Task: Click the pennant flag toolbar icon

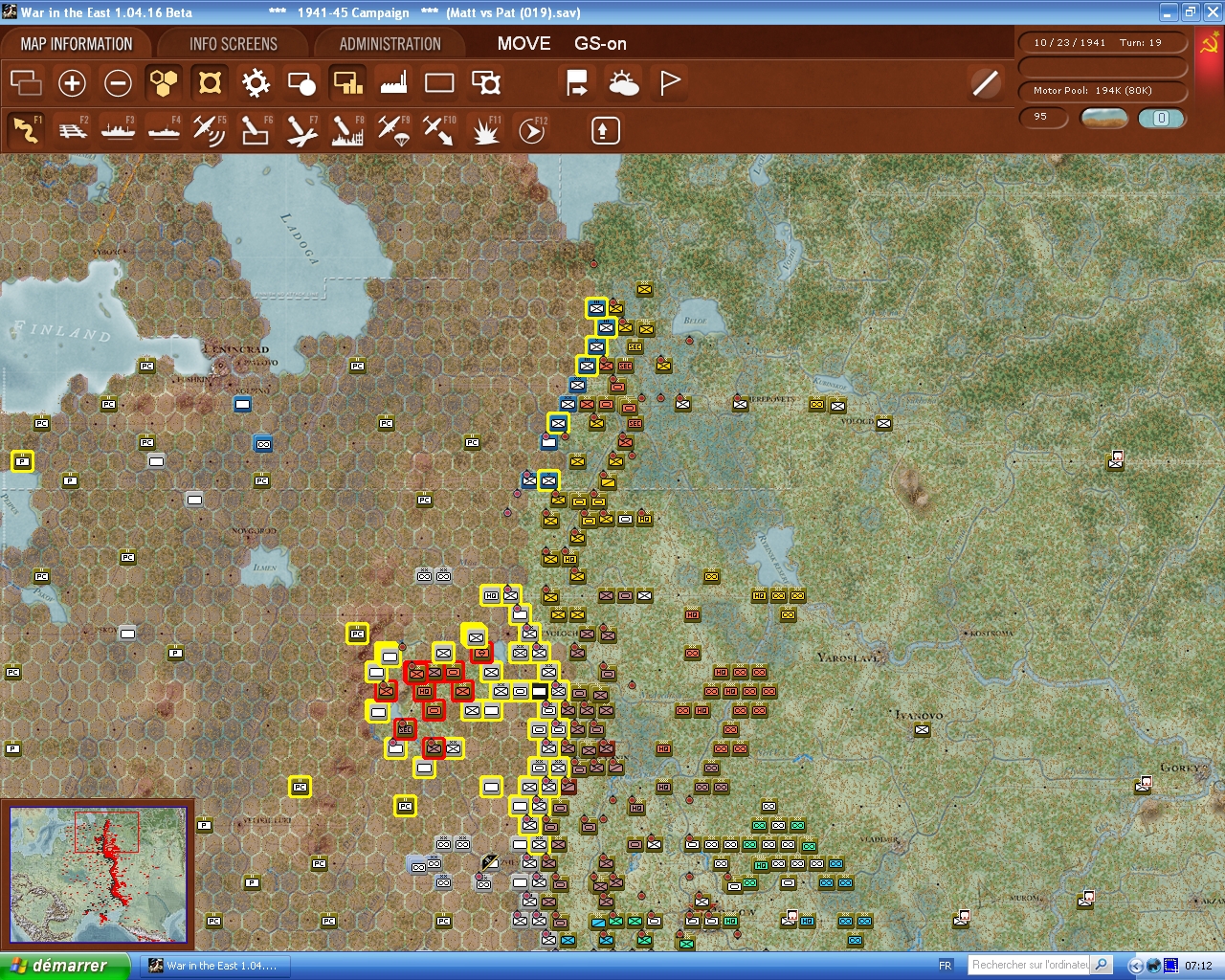Action: 670,83
